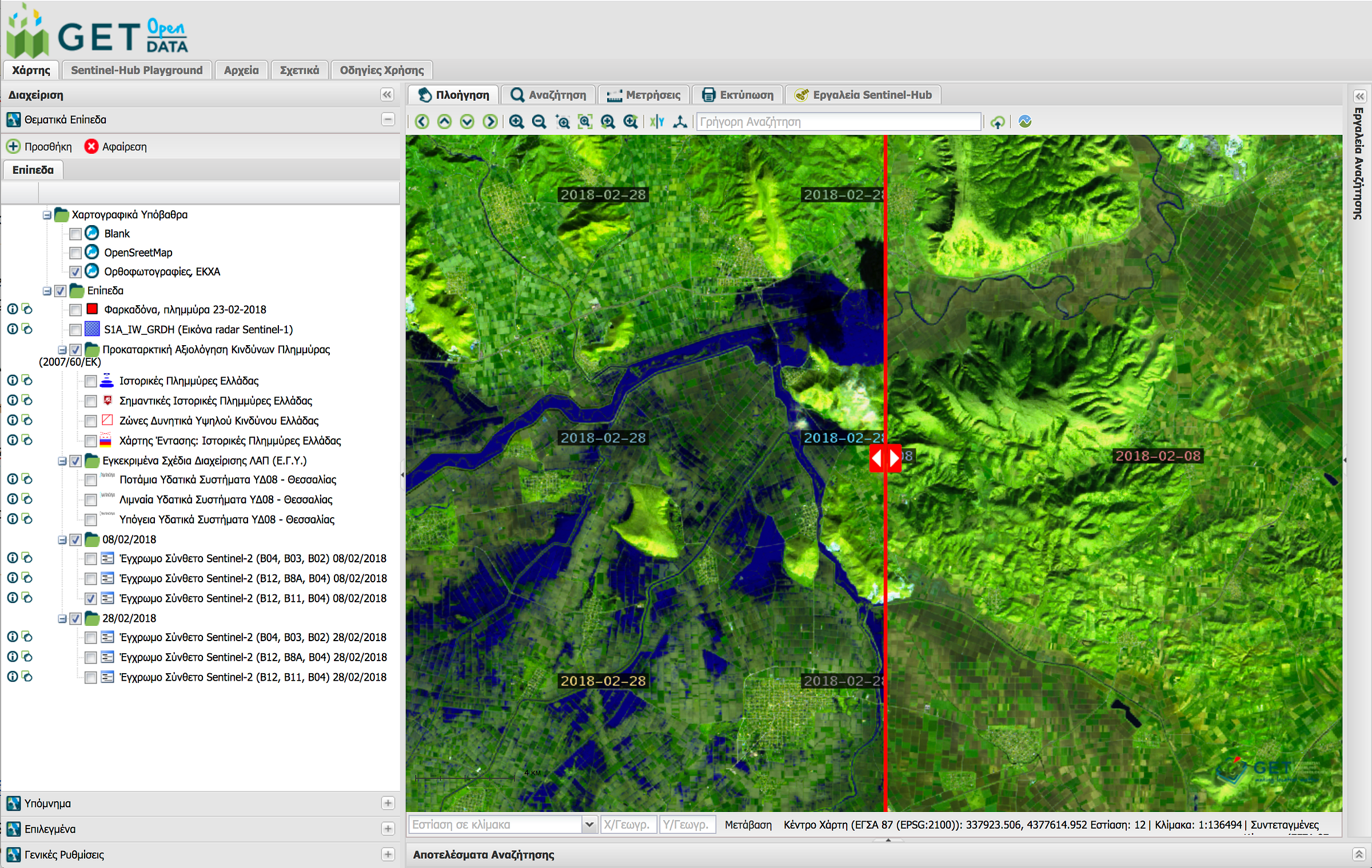Click the red remove icon Αφαίρεση

pyautogui.click(x=91, y=147)
